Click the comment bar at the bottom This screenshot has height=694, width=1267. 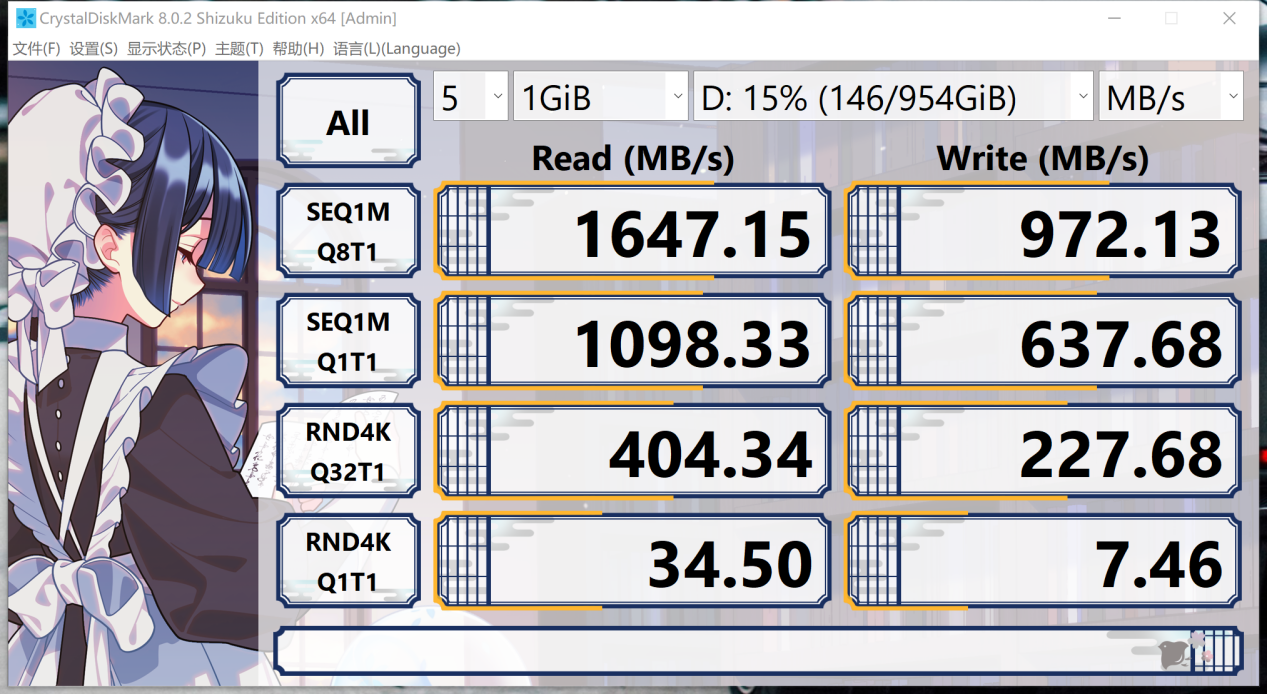758,650
